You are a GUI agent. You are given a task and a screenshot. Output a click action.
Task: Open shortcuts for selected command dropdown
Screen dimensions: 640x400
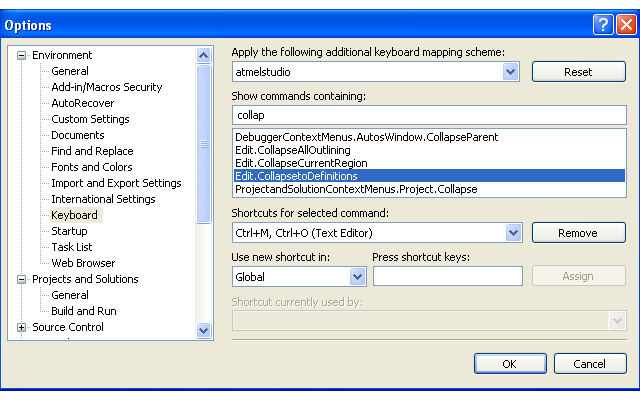pyautogui.click(x=513, y=233)
